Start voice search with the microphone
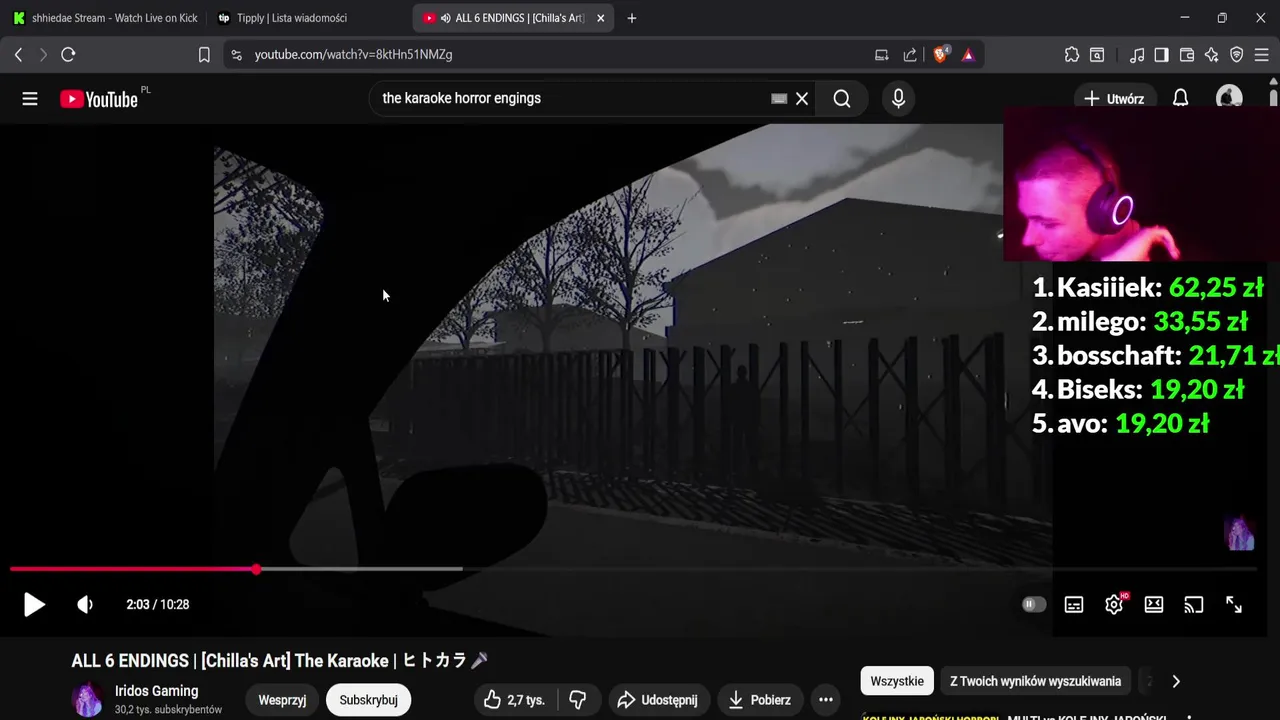This screenshot has height=720, width=1280. [898, 99]
